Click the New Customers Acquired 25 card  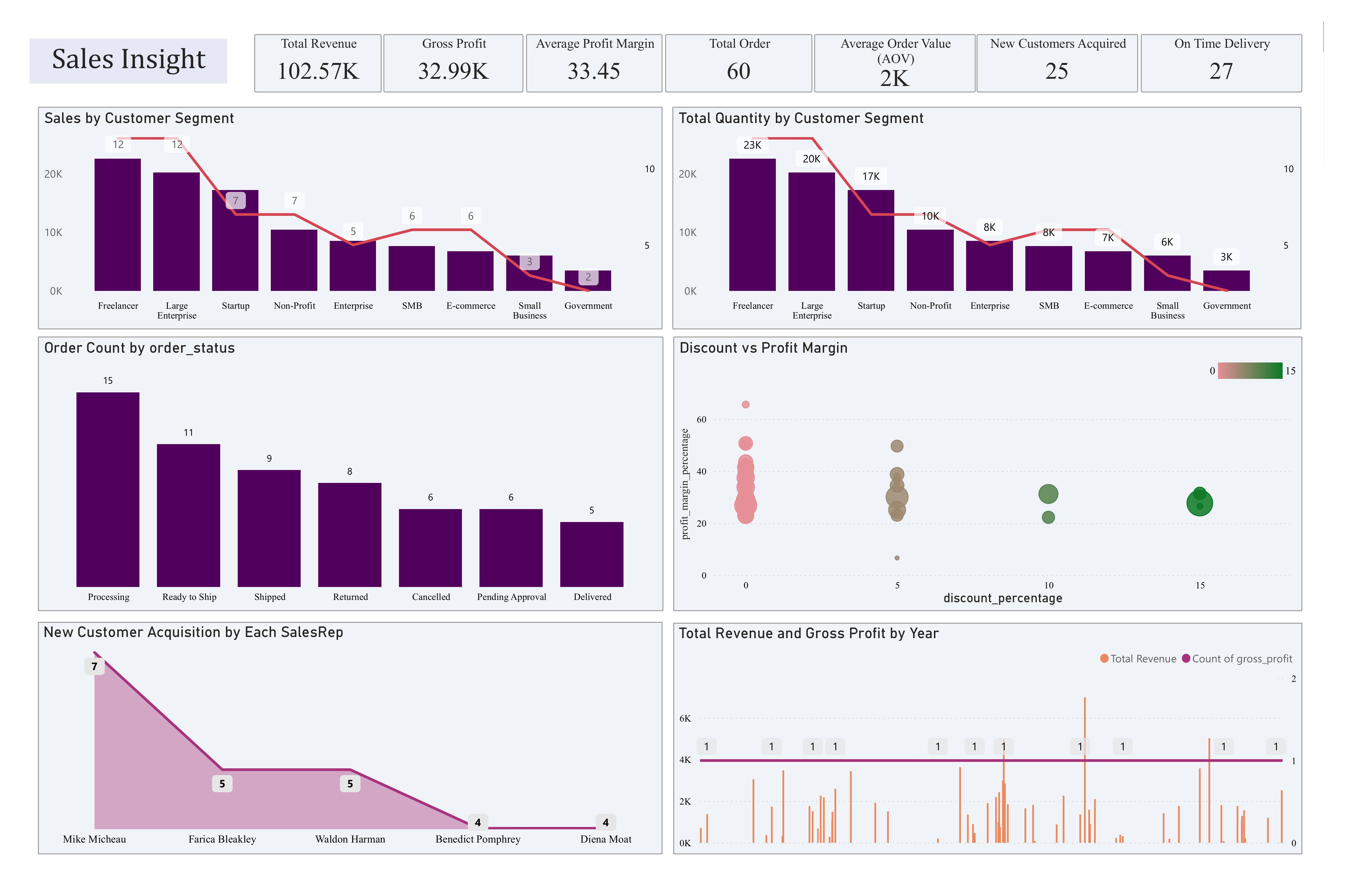[1057, 63]
